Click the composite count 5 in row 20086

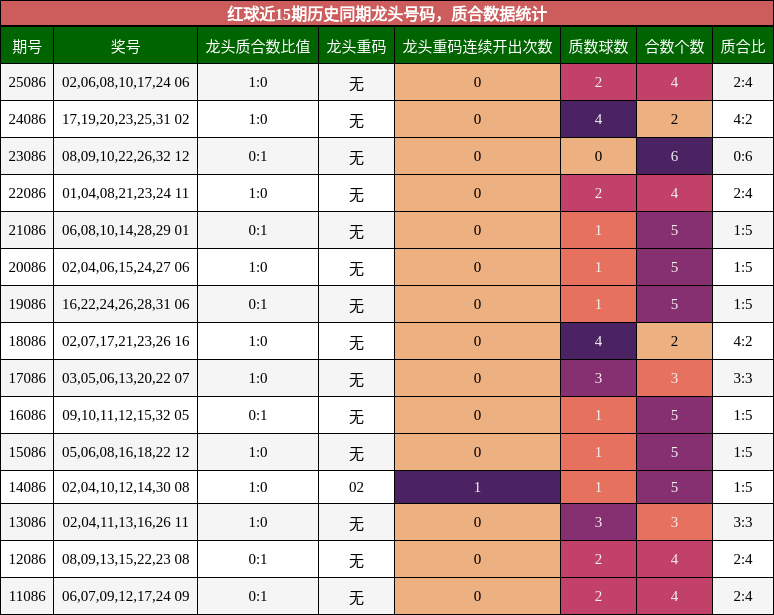coord(674,267)
